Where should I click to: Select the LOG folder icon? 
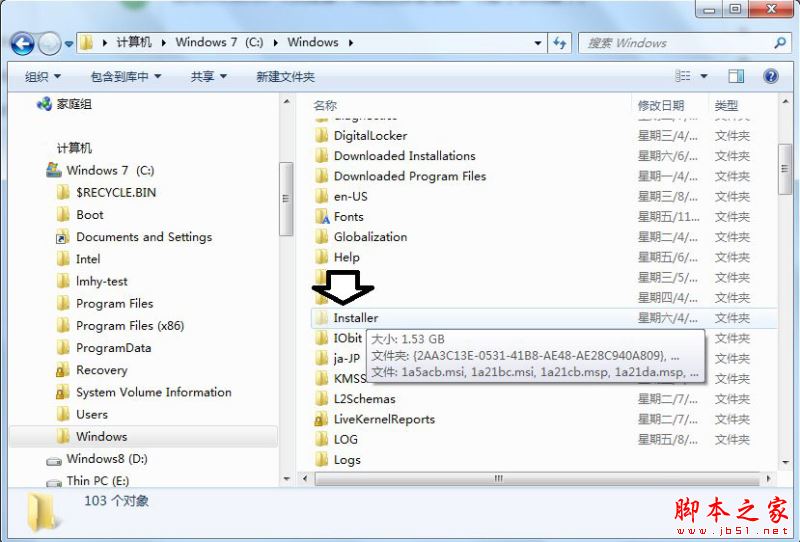321,439
